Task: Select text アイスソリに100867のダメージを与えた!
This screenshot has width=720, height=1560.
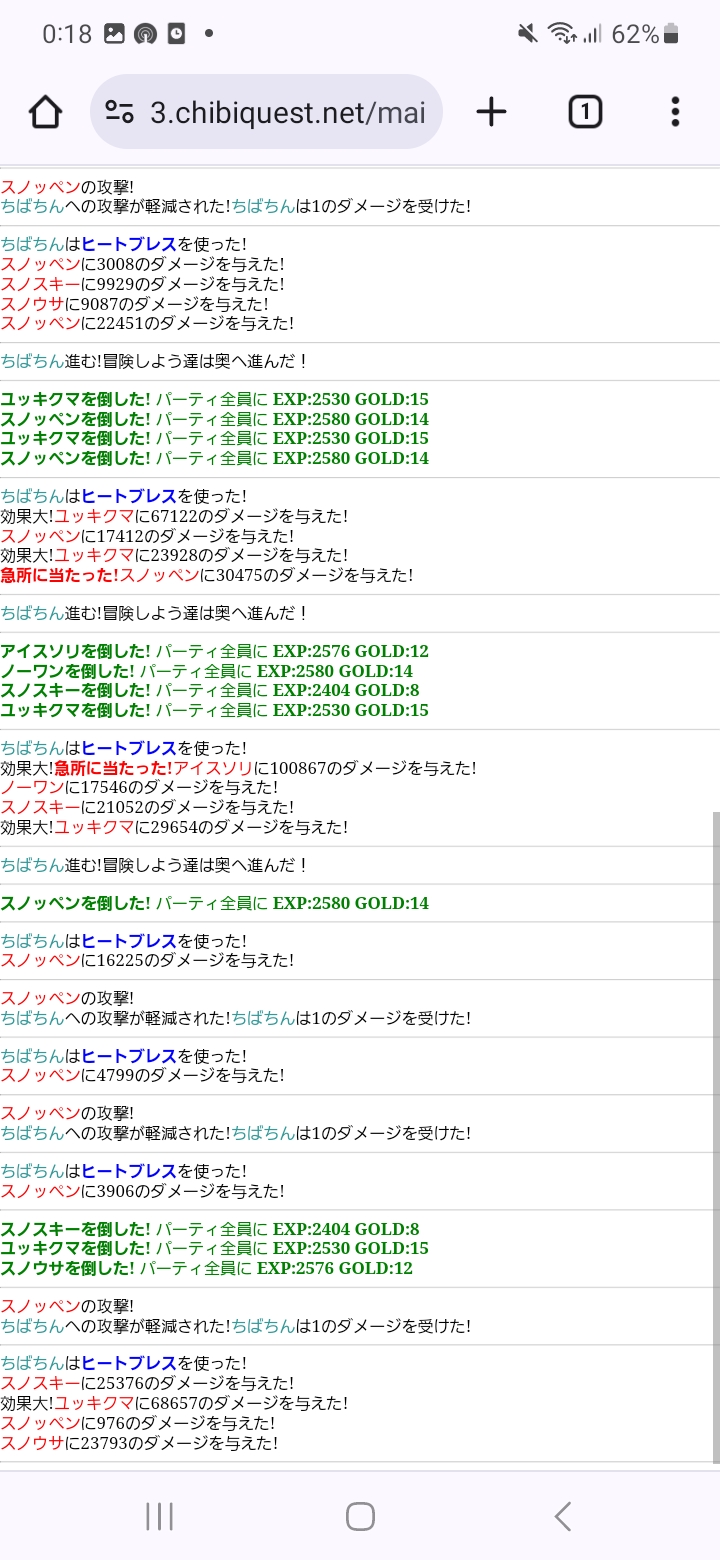Action: point(324,769)
